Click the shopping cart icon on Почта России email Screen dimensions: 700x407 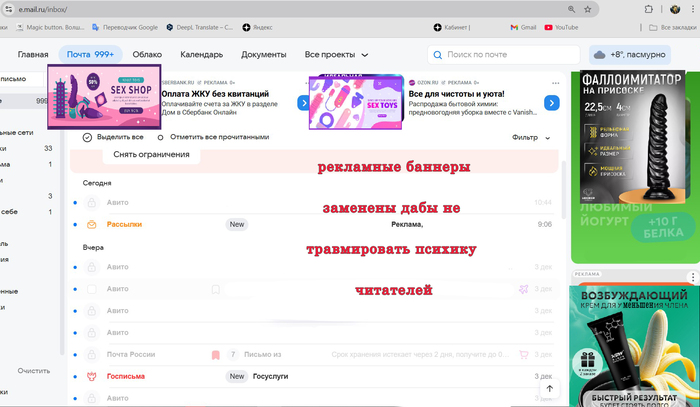pos(522,354)
